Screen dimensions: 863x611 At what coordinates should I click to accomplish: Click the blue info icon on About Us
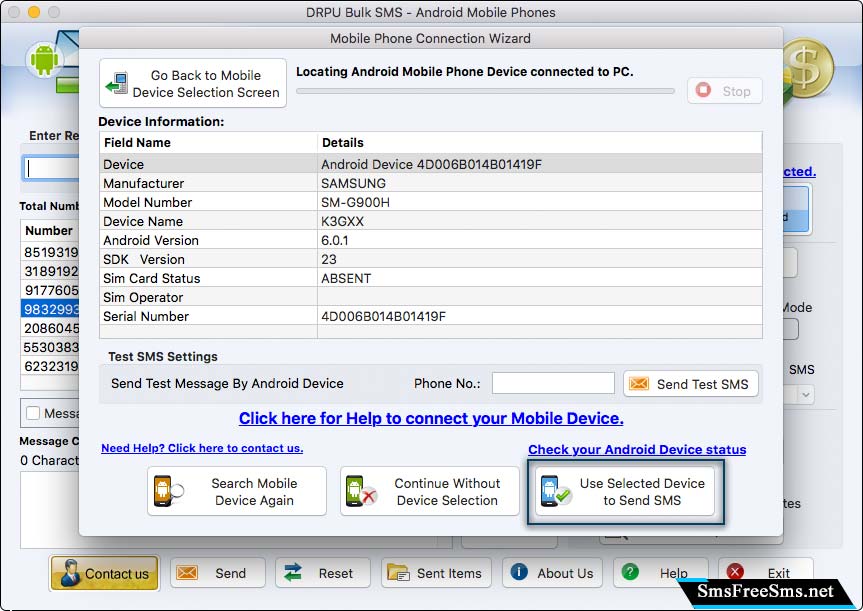coord(519,572)
